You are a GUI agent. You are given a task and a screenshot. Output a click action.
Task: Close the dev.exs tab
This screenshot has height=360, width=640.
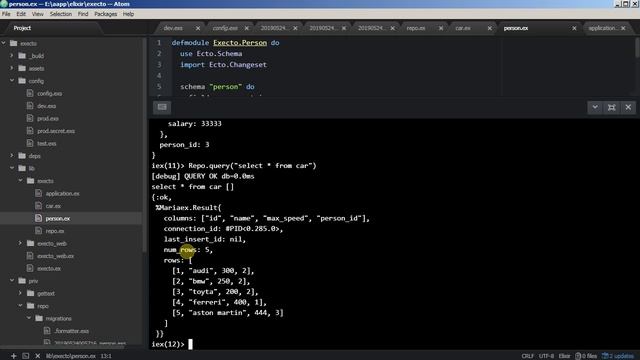pos(198,28)
